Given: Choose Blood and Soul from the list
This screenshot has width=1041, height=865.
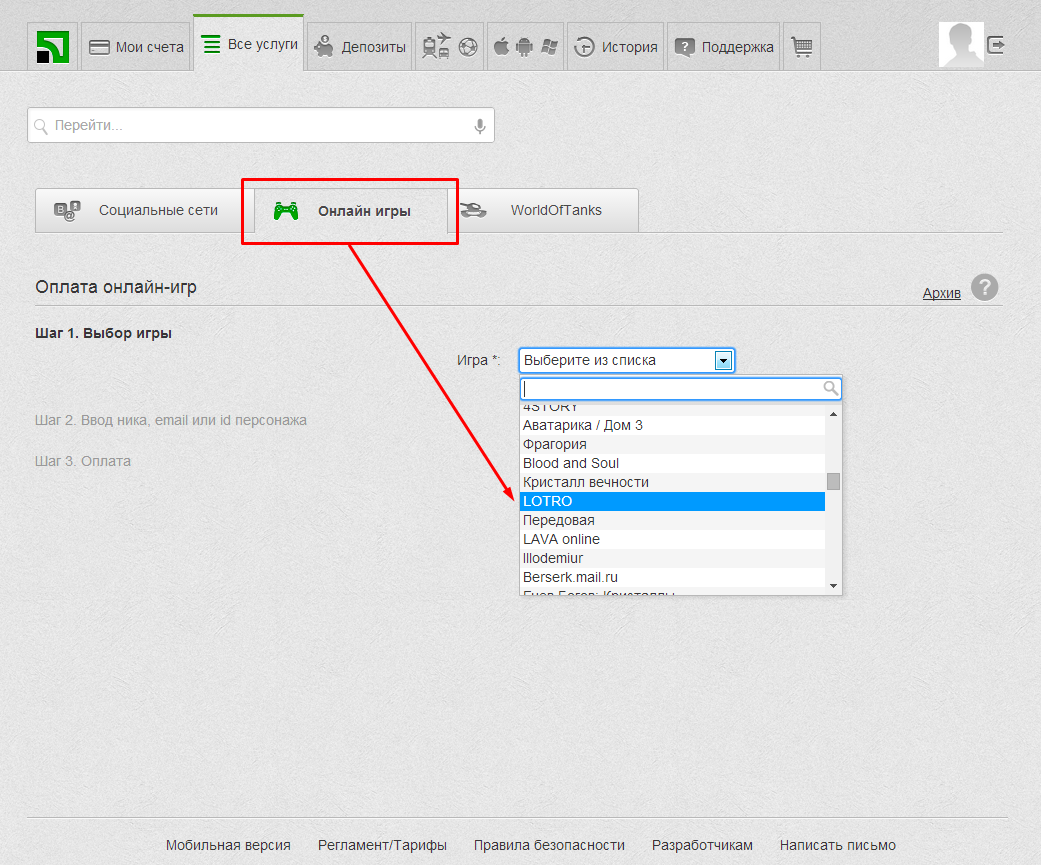Looking at the screenshot, I should pos(672,463).
